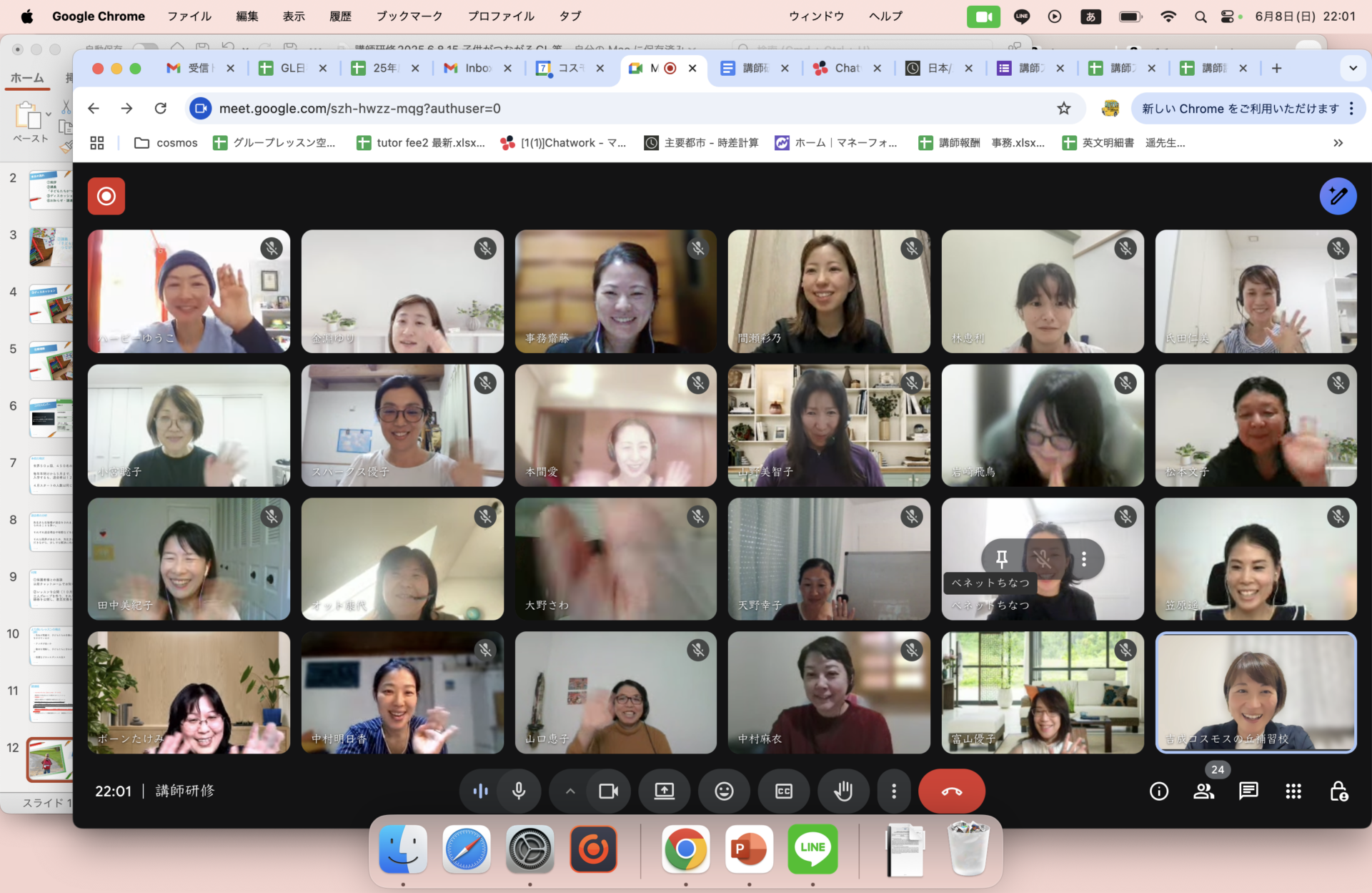Image resolution: width=1372 pixels, height=893 pixels.
Task: Show participants list people icon
Action: [x=1204, y=791]
